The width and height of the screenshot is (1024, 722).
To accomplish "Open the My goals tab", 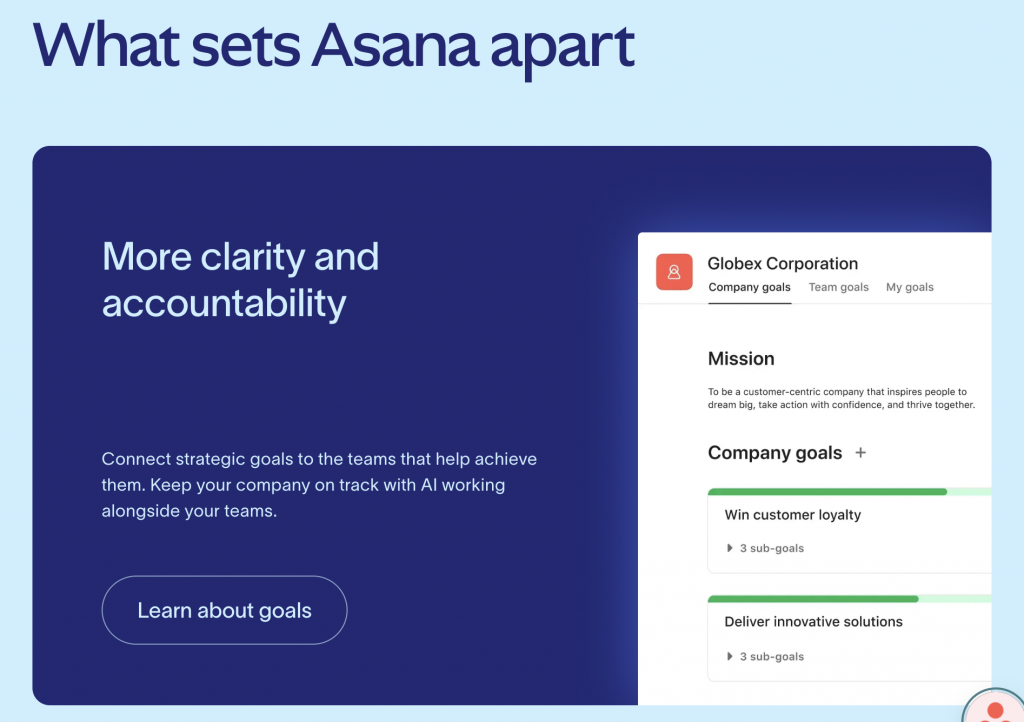I will coord(909,287).
